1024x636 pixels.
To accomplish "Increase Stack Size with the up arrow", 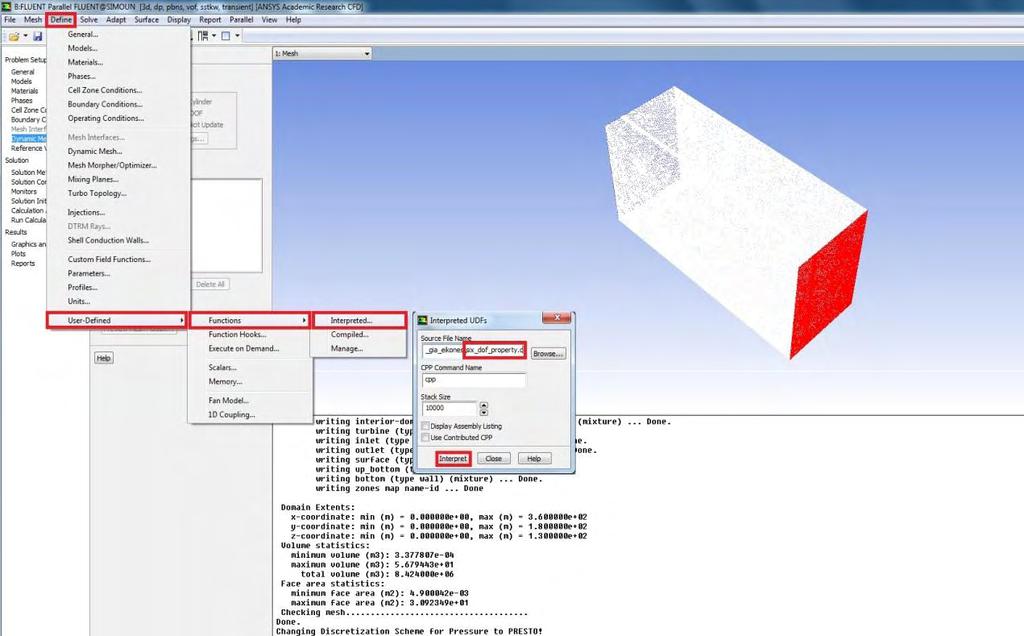I will point(484,405).
